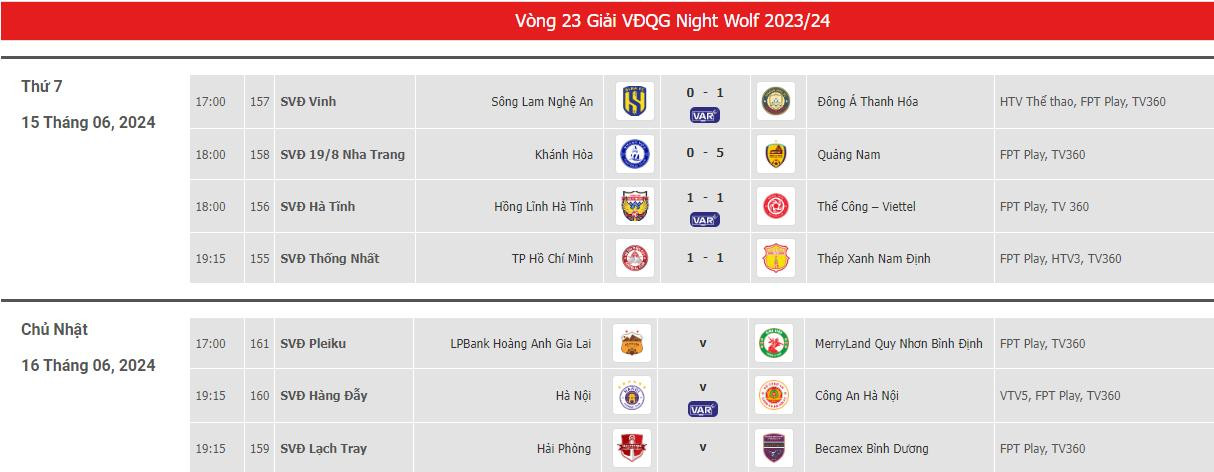
Task: Click the Sông Lam Nghệ An club logo
Action: click(634, 101)
